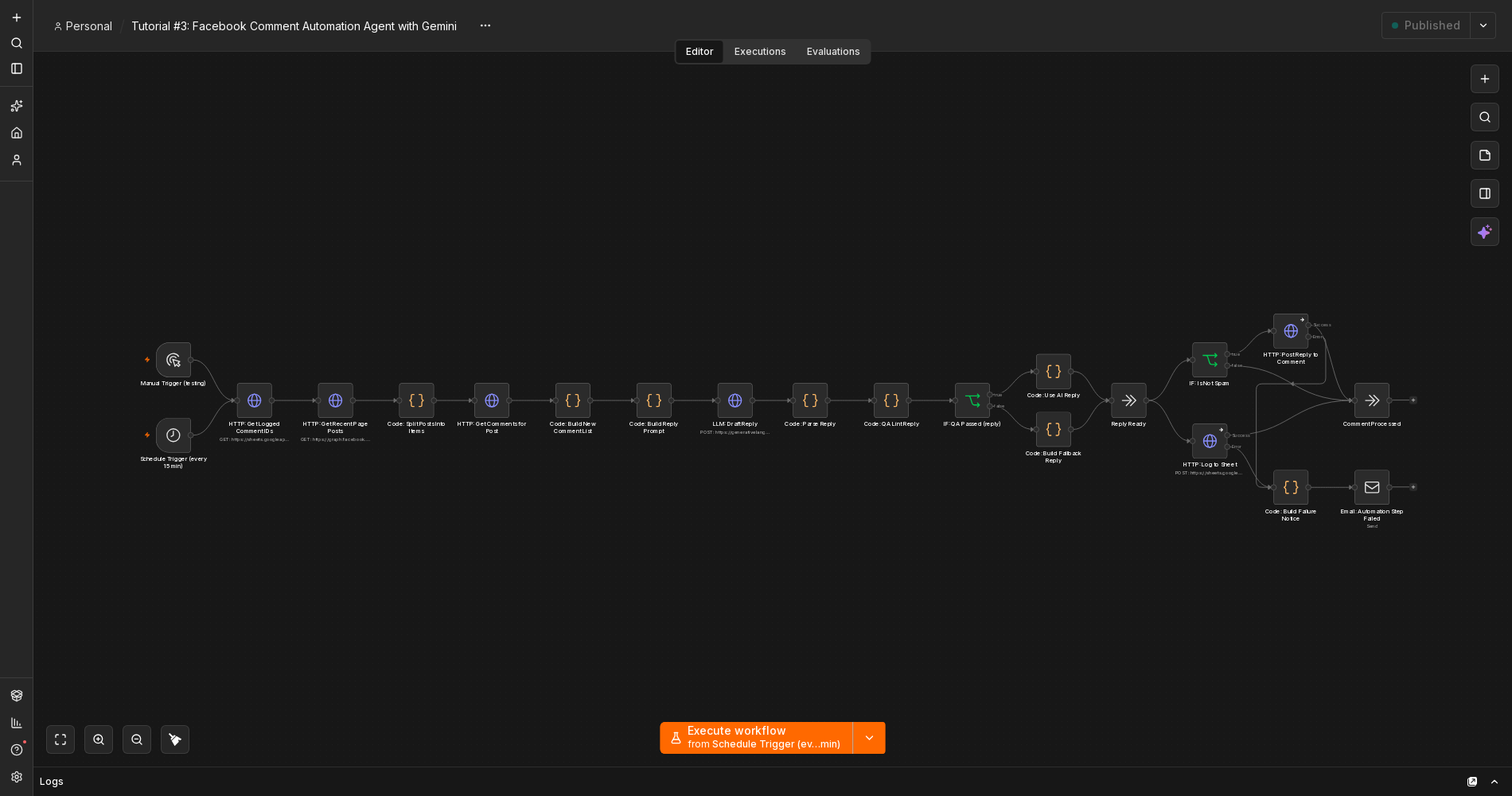Switch to the Executions tab
The height and width of the screenshot is (796, 1512).
(x=760, y=52)
